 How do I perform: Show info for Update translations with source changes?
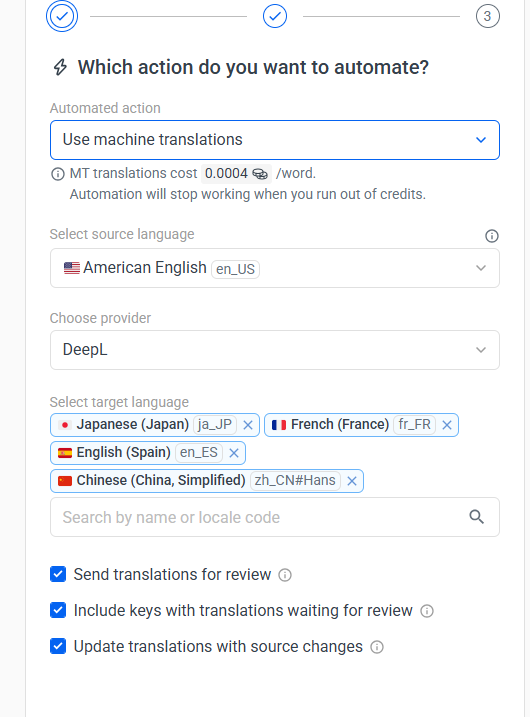pyautogui.click(x=377, y=647)
